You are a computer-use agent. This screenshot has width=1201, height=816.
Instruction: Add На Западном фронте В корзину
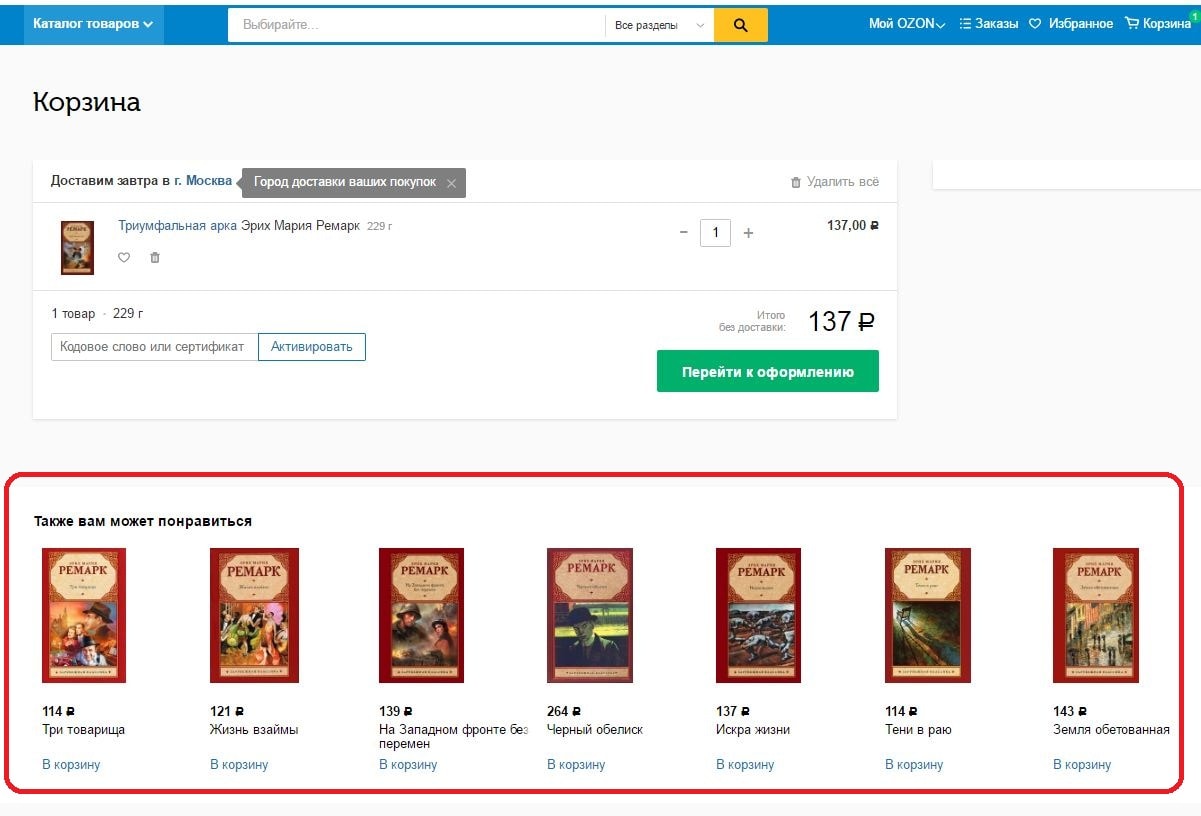pyautogui.click(x=408, y=765)
